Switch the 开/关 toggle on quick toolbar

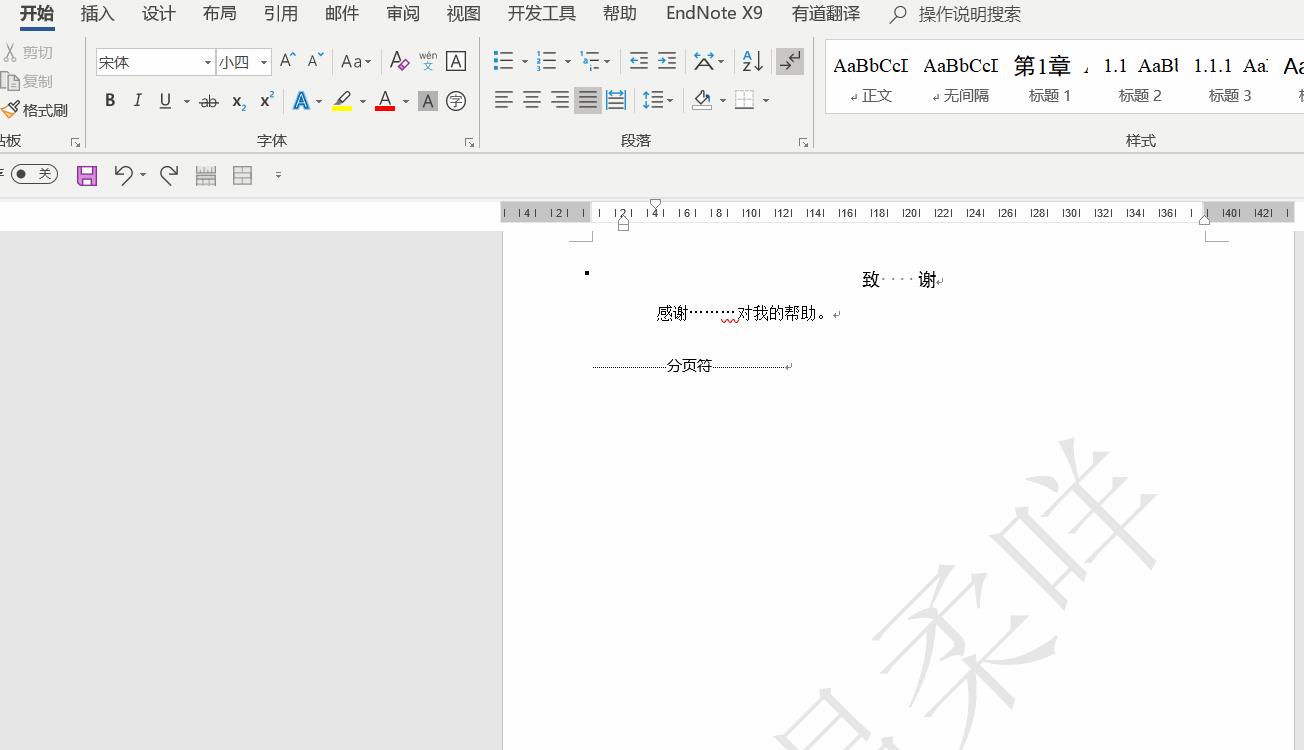pos(34,175)
